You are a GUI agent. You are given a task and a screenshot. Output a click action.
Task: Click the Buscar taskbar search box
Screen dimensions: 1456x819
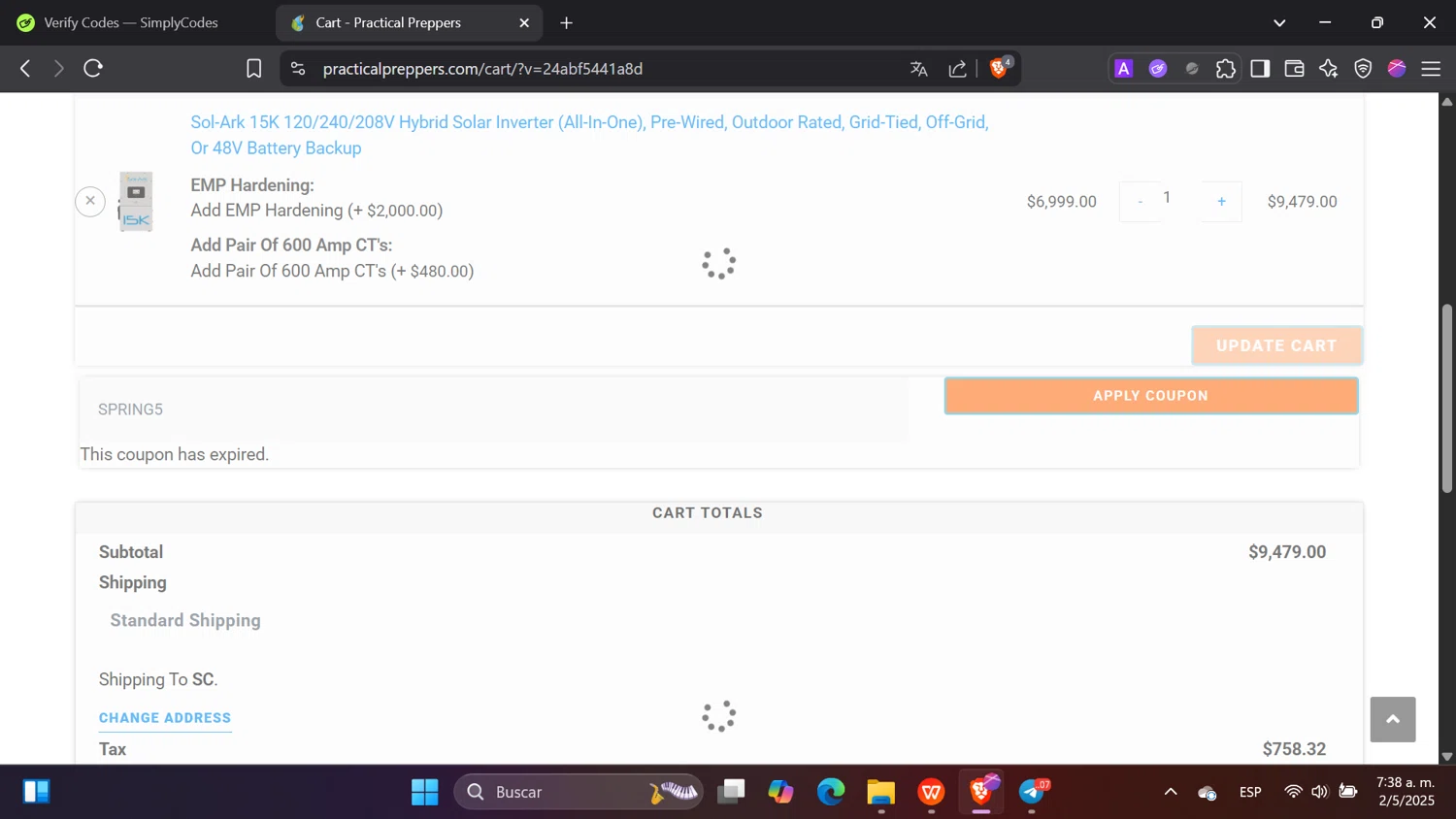(579, 792)
